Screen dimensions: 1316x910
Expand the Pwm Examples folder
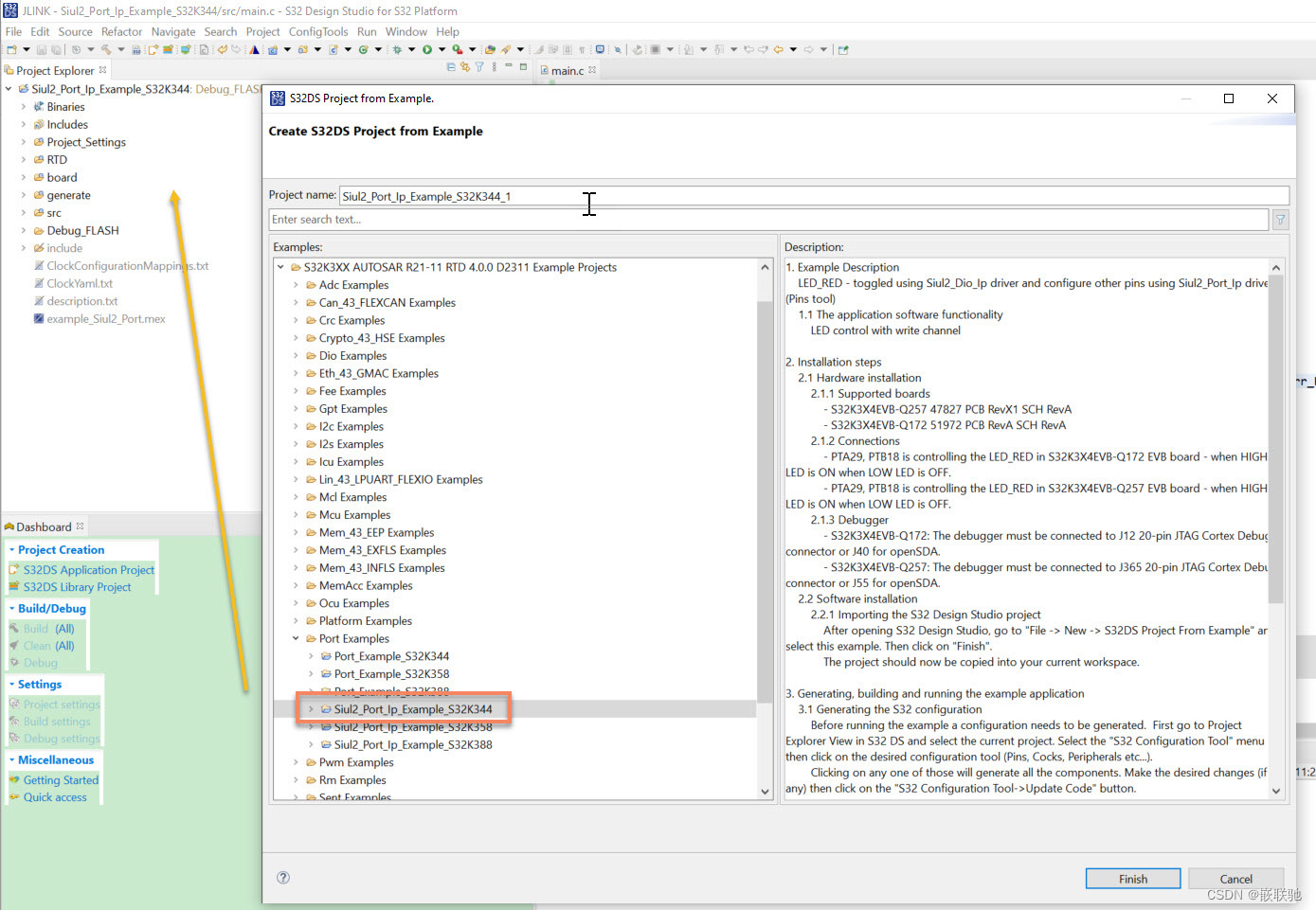click(x=297, y=763)
